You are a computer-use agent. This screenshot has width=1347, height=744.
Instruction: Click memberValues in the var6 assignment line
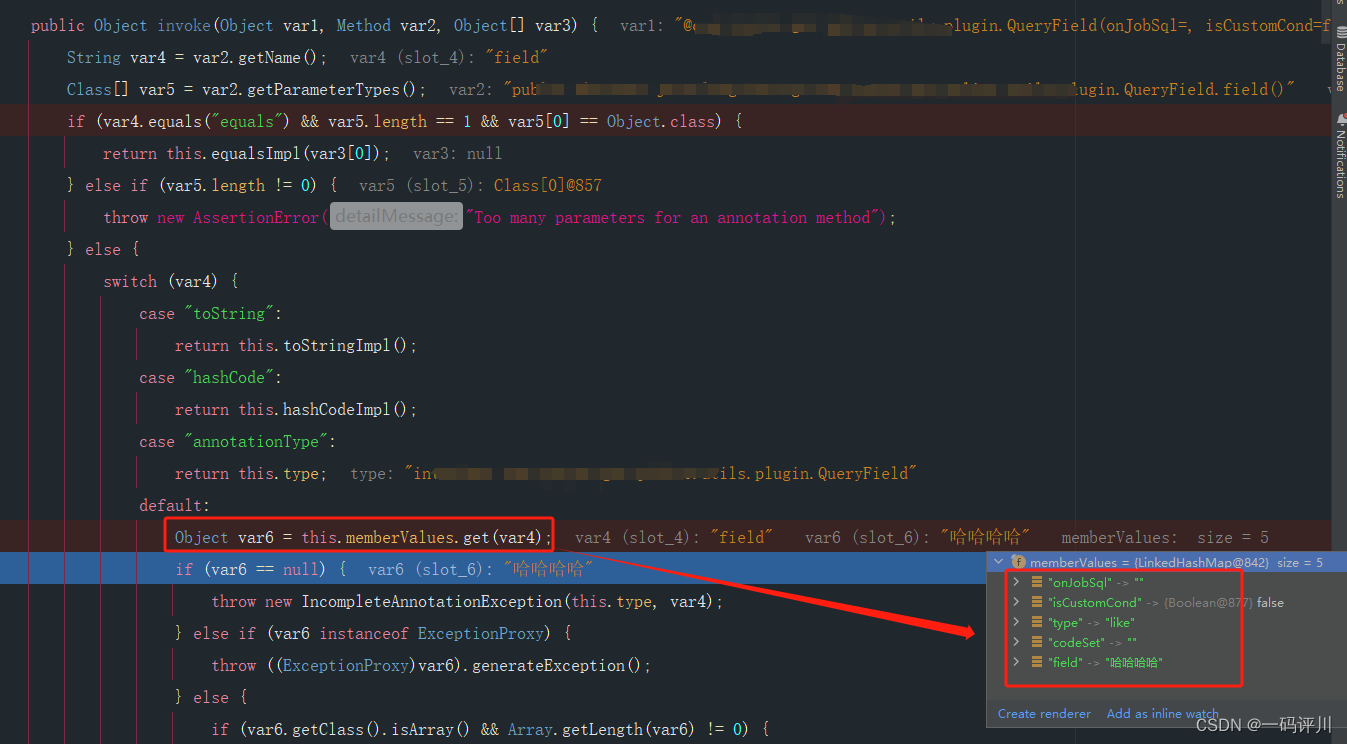point(399,537)
